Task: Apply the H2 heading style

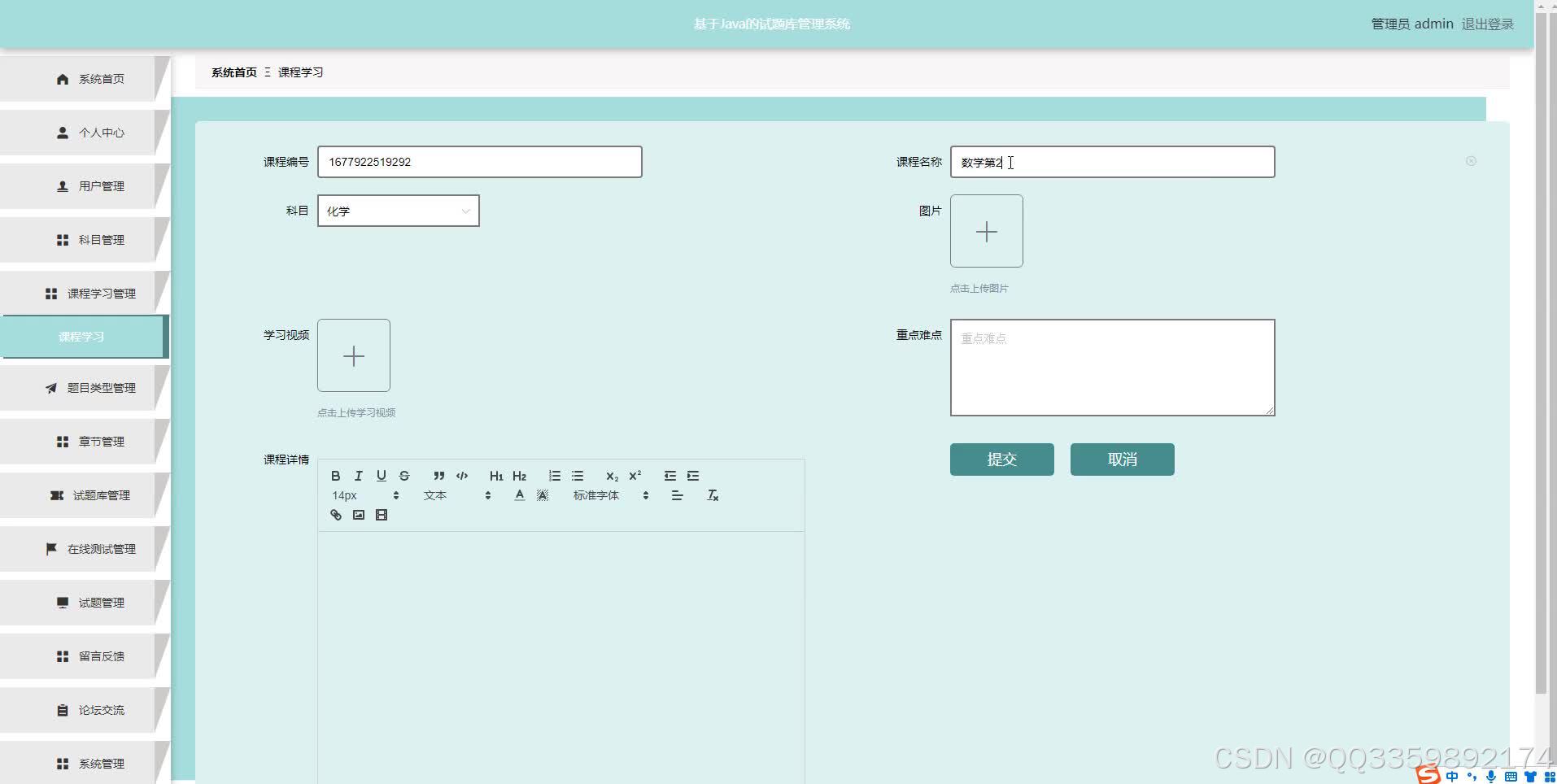Action: click(520, 476)
